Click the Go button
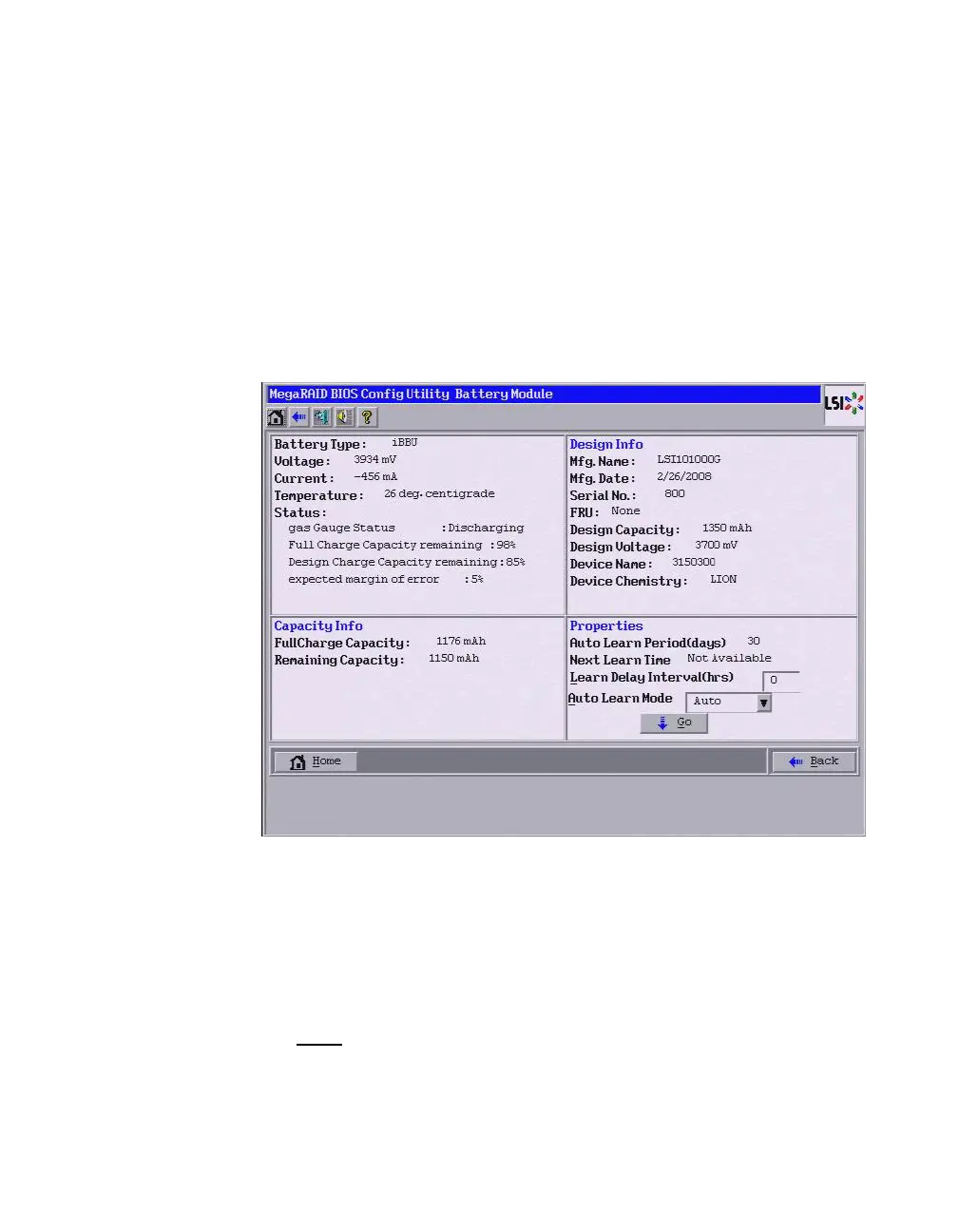 point(675,723)
